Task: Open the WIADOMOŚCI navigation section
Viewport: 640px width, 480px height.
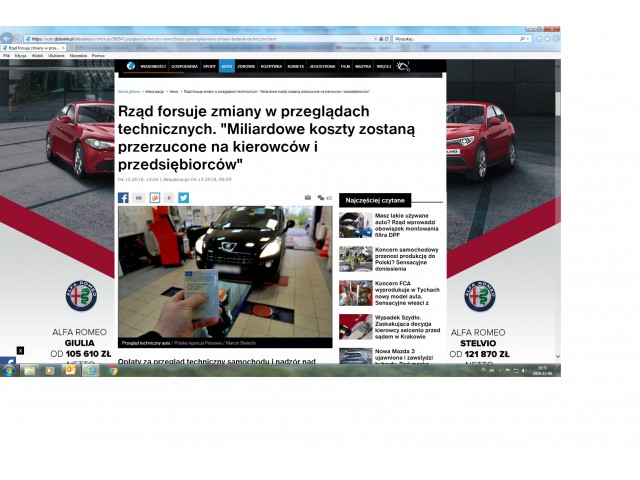Action: click(x=153, y=66)
